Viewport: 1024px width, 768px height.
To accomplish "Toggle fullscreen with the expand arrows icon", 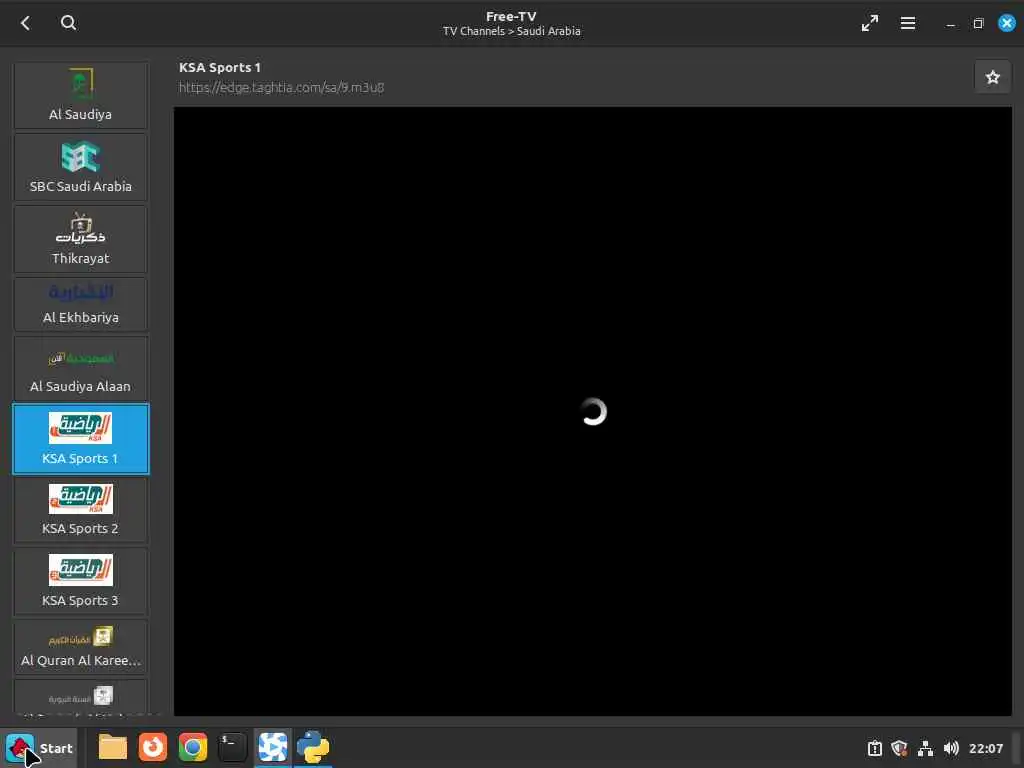I will click(x=869, y=24).
